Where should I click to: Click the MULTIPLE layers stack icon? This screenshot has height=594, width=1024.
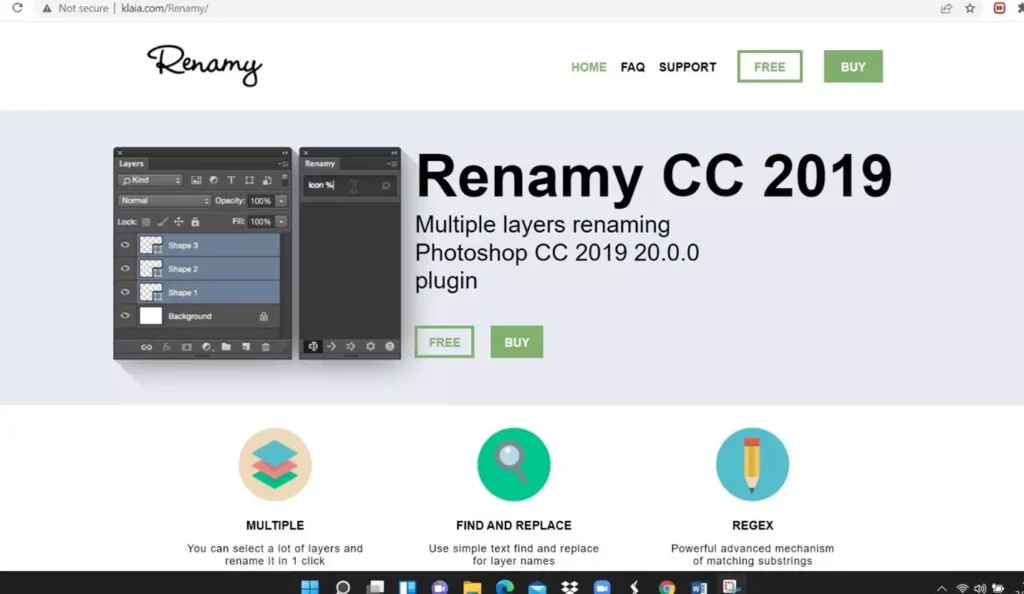point(275,465)
